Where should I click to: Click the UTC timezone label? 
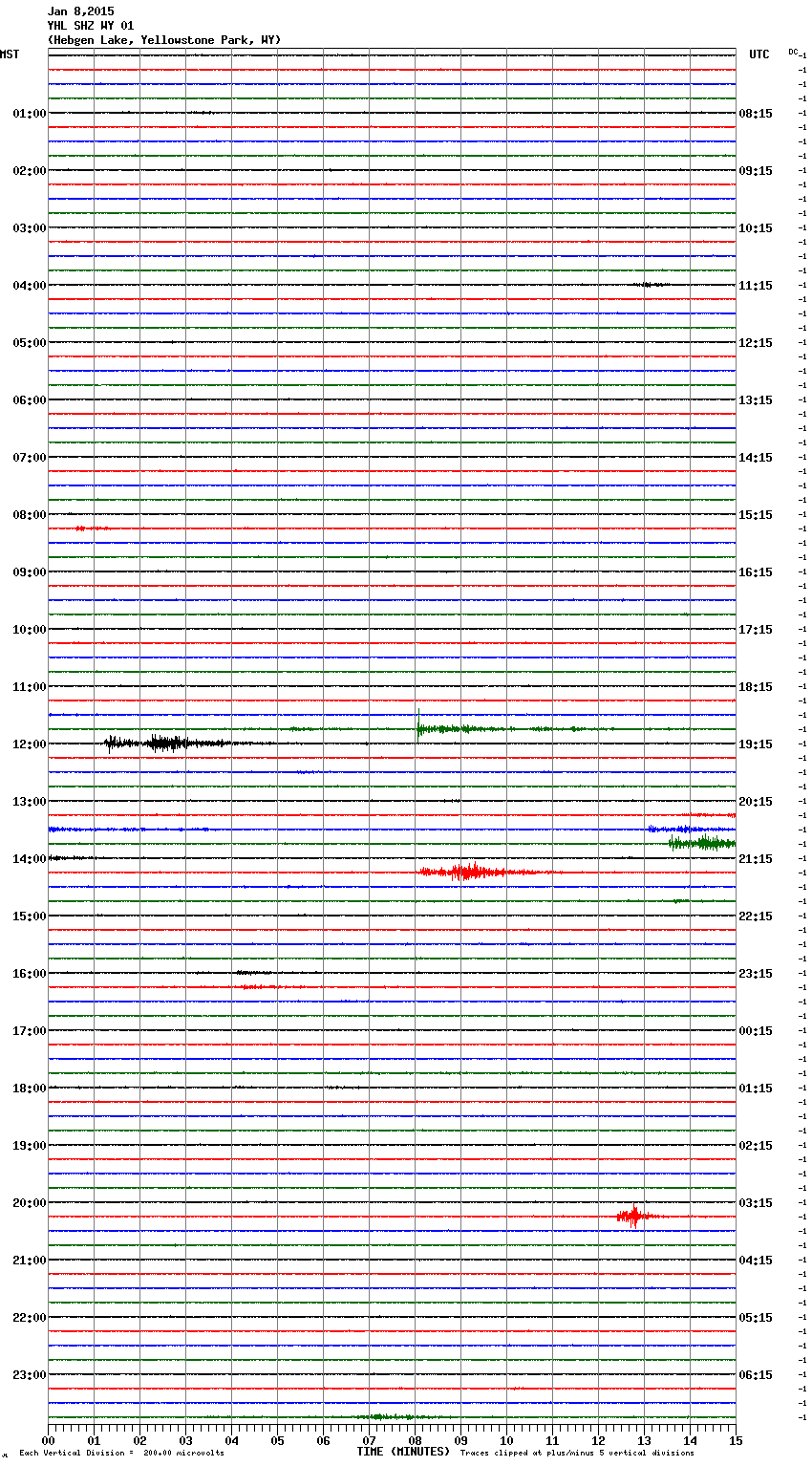(x=759, y=54)
